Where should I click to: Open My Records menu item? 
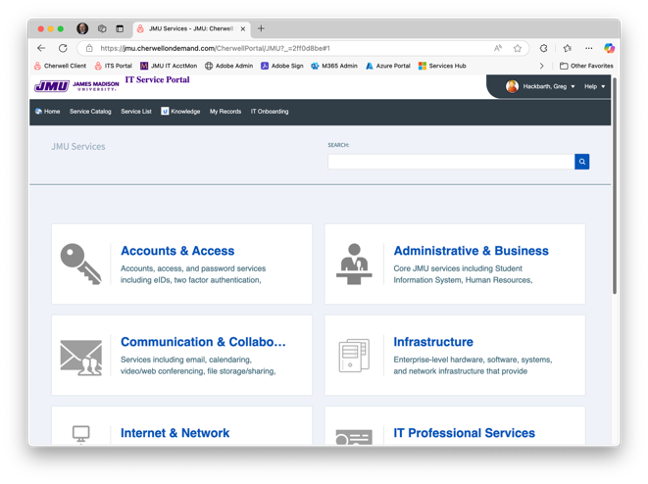[x=225, y=112]
